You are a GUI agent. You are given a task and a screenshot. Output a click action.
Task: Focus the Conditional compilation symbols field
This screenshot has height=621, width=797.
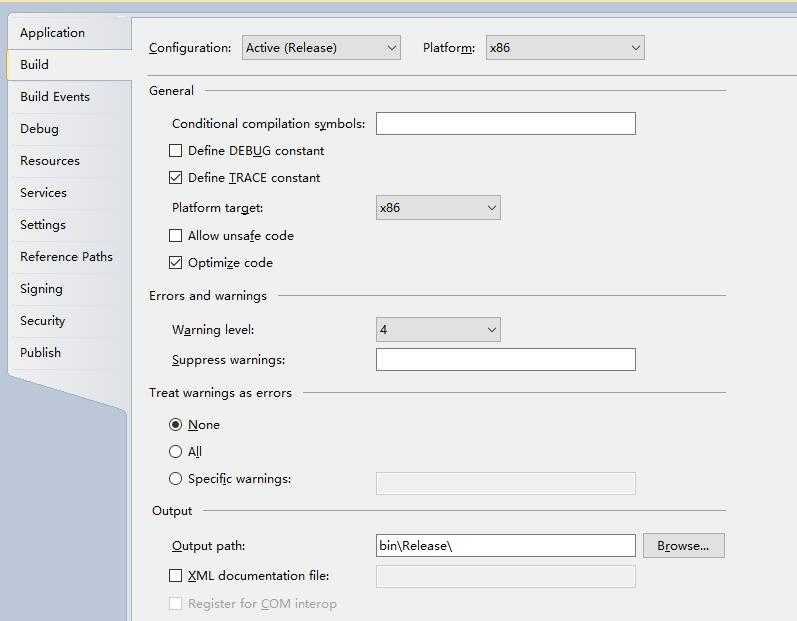(x=506, y=123)
